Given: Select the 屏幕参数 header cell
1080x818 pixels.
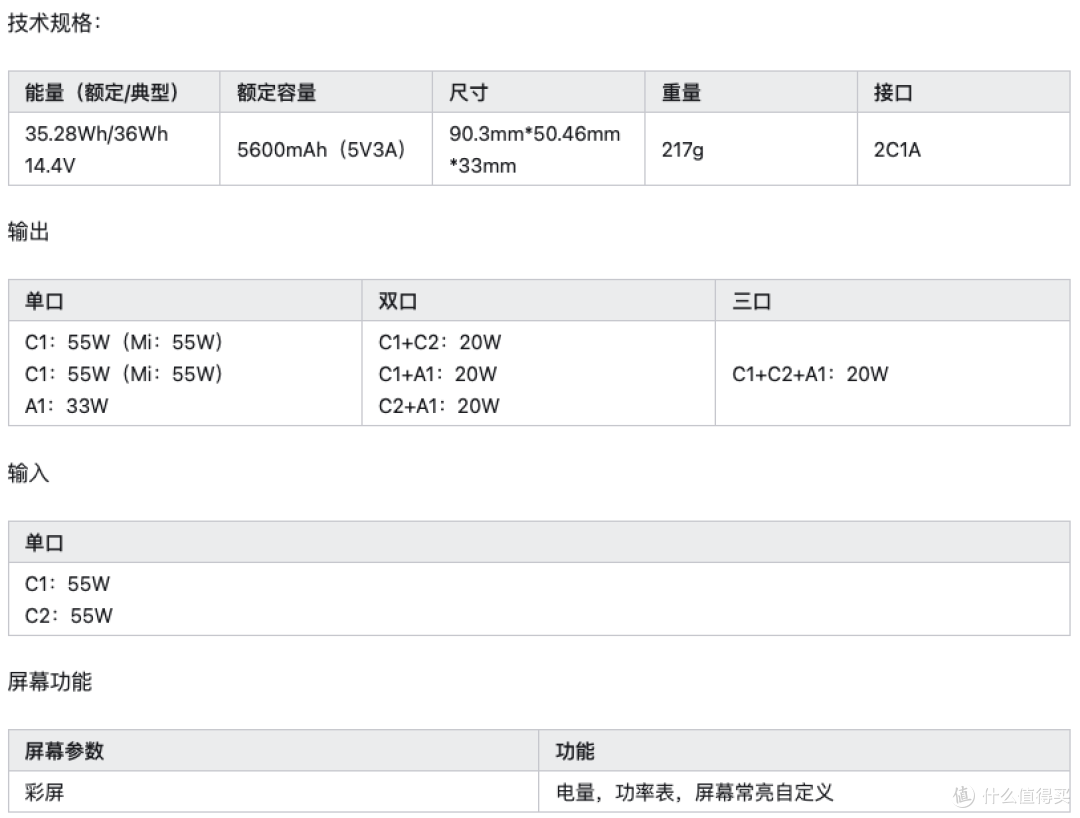Looking at the screenshot, I should coord(273,751).
